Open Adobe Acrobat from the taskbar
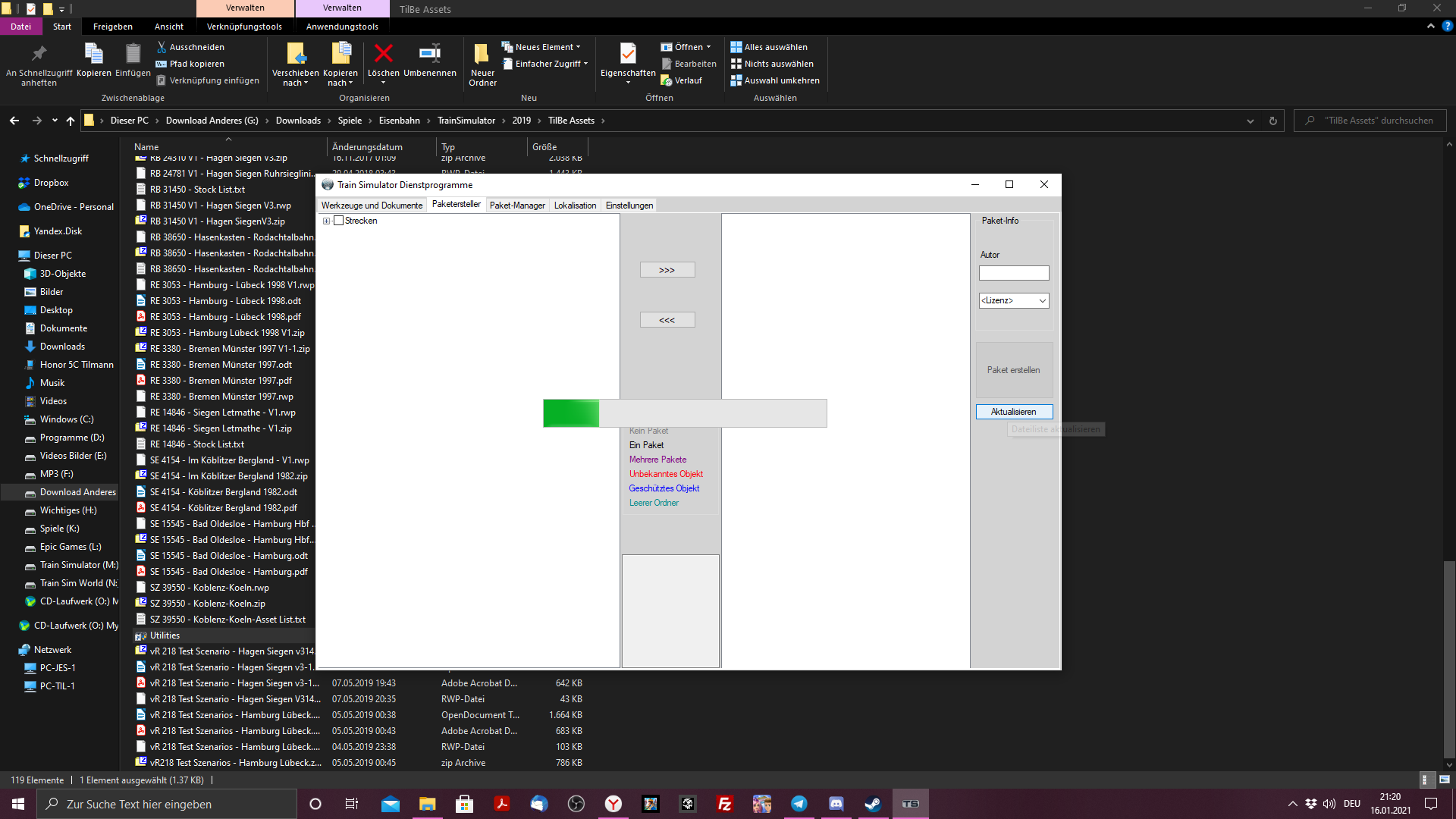This screenshot has width=1456, height=819. [x=502, y=804]
